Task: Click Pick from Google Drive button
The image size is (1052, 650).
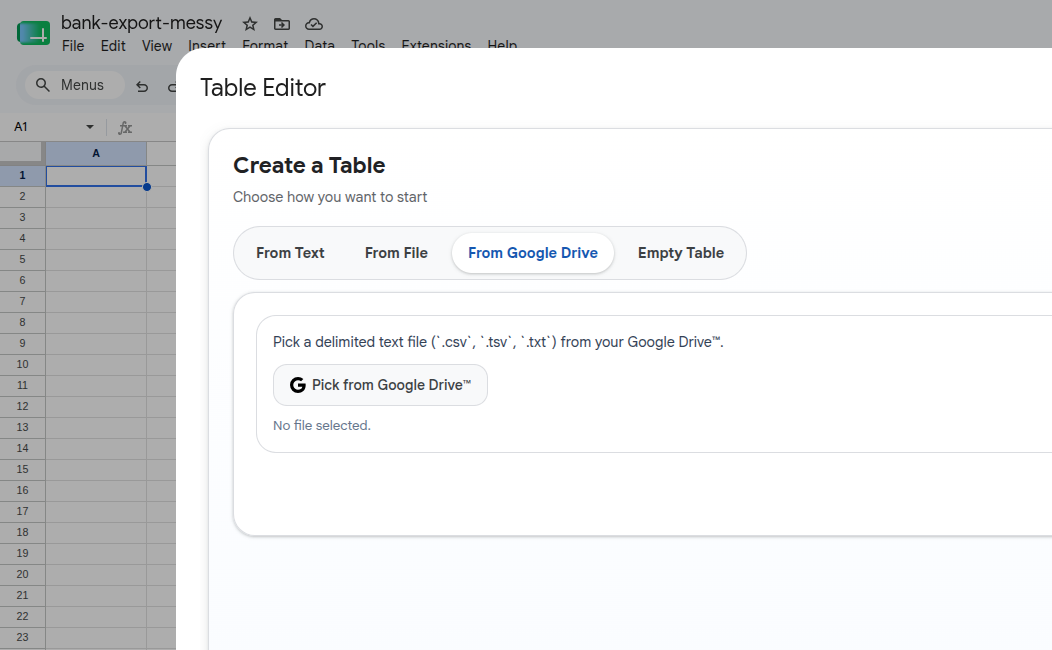Action: [380, 385]
